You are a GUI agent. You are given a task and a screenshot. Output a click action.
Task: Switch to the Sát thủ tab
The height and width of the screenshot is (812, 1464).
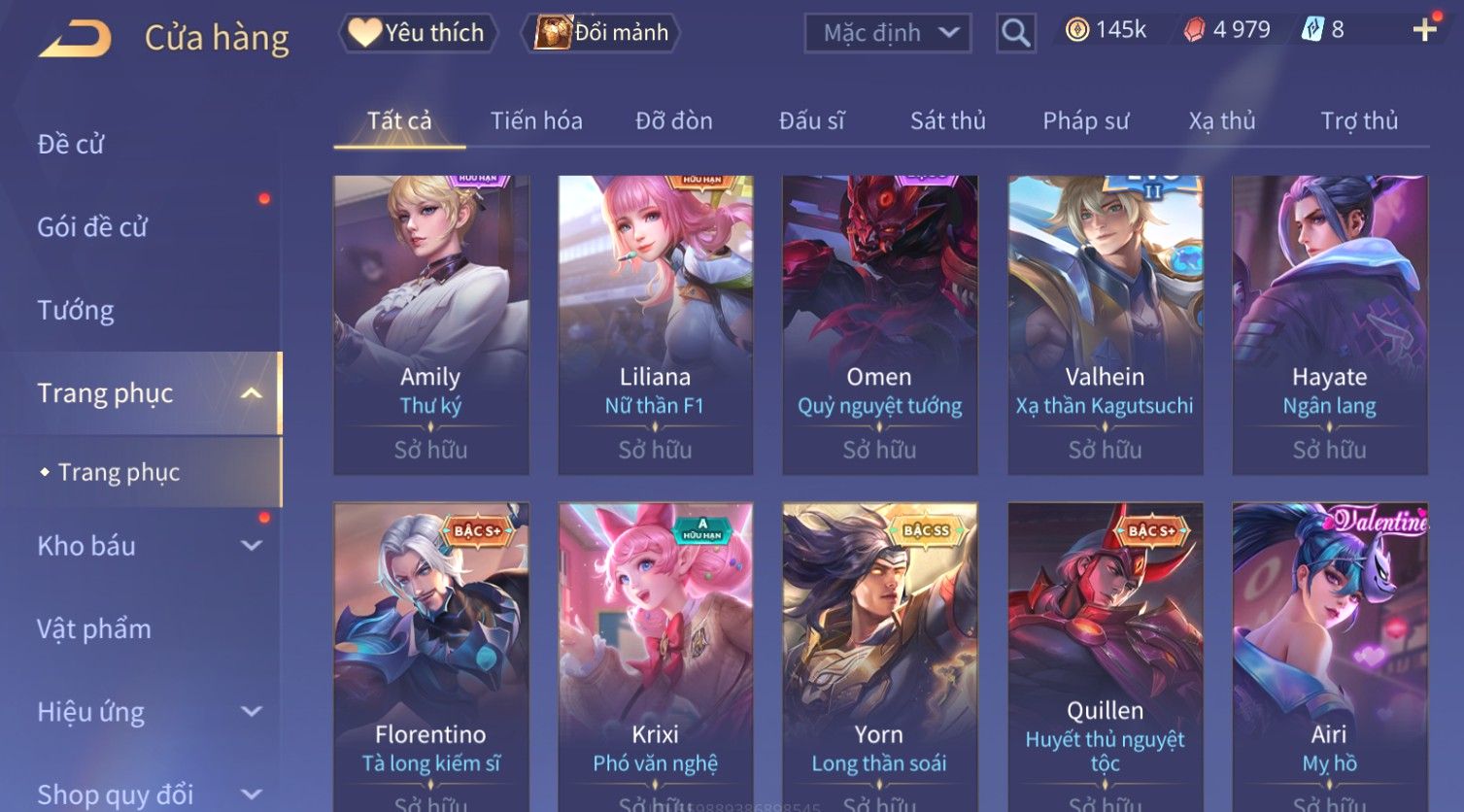[x=948, y=120]
